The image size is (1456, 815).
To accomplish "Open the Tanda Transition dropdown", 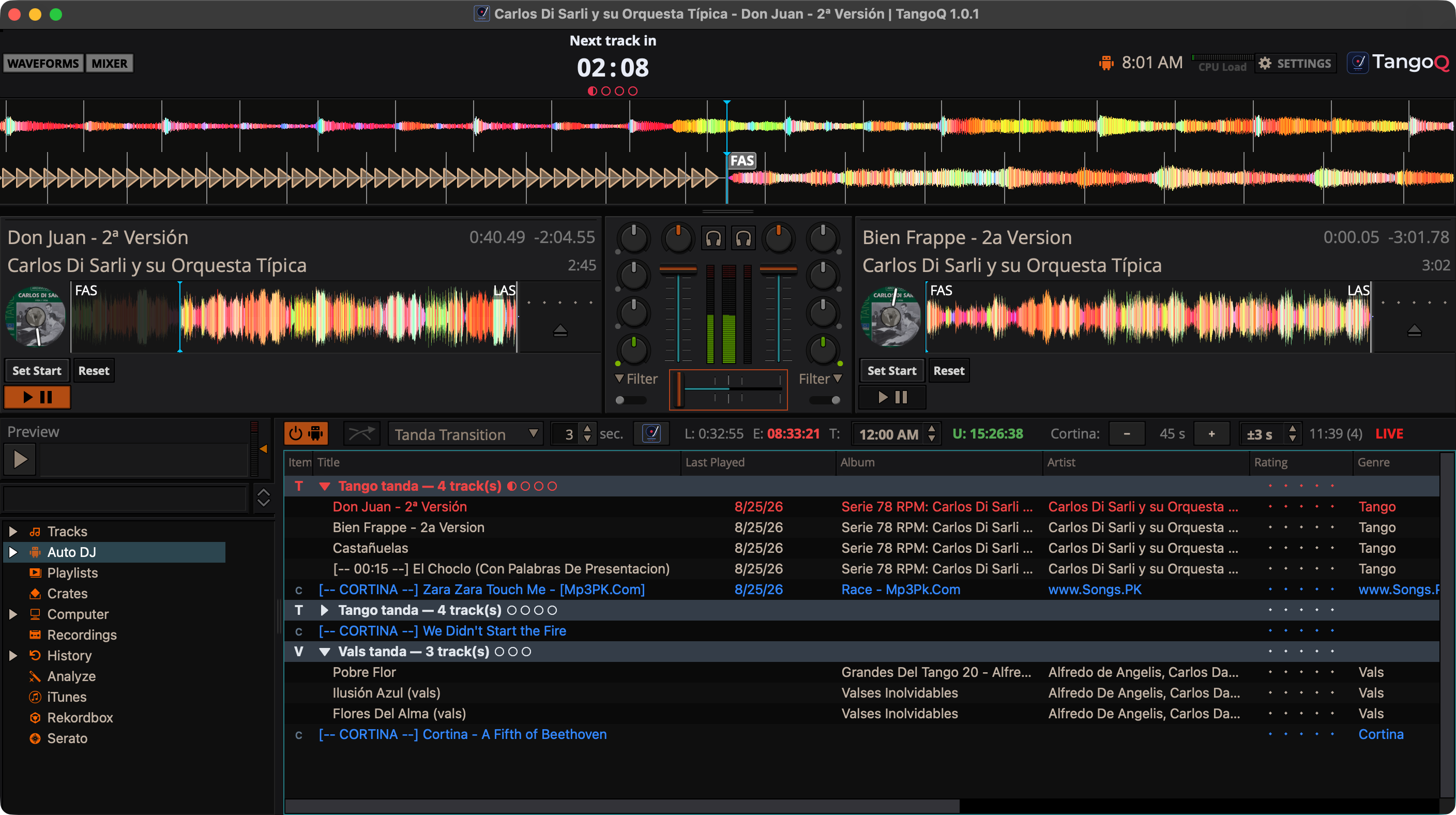I will pyautogui.click(x=466, y=433).
